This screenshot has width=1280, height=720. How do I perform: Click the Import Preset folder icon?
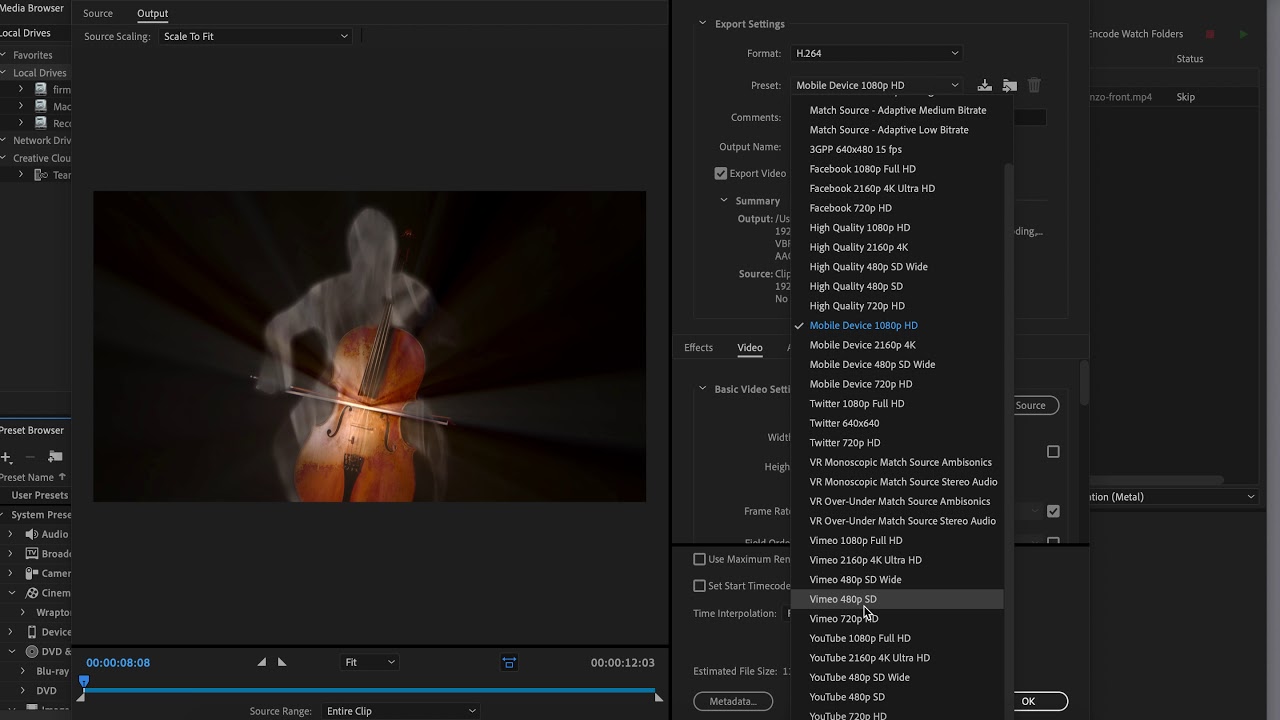pyautogui.click(x=1009, y=85)
